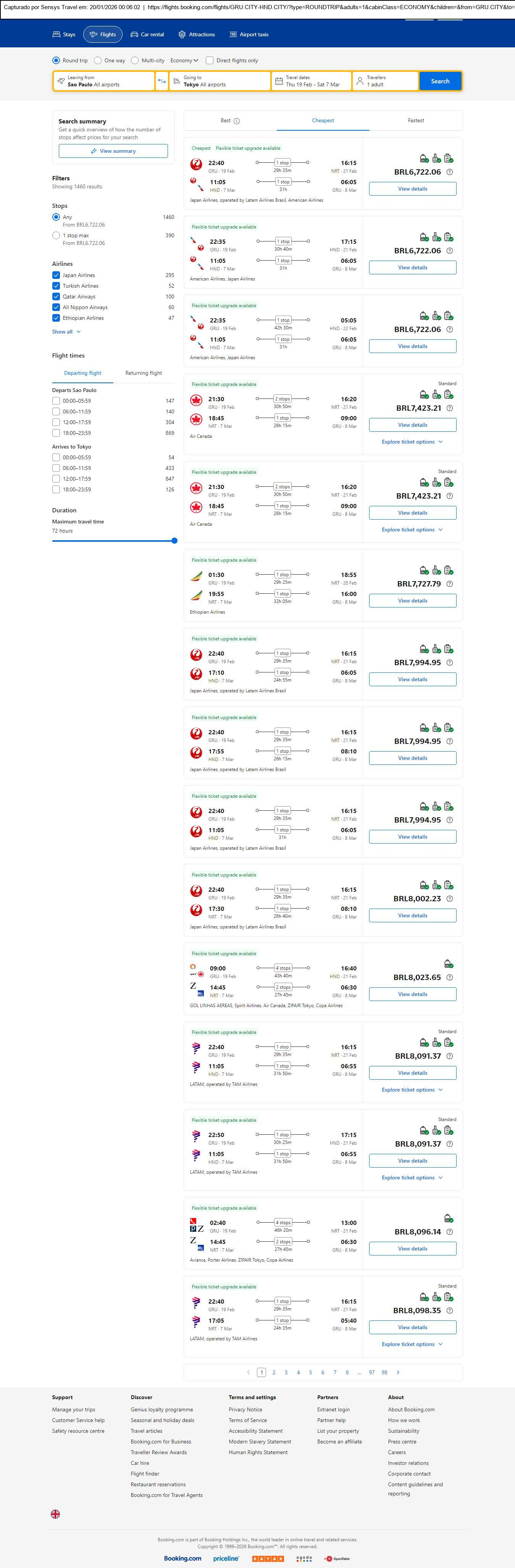Open the Returning flight times tab
Viewport: 515px width, 1568px height.
click(x=144, y=373)
